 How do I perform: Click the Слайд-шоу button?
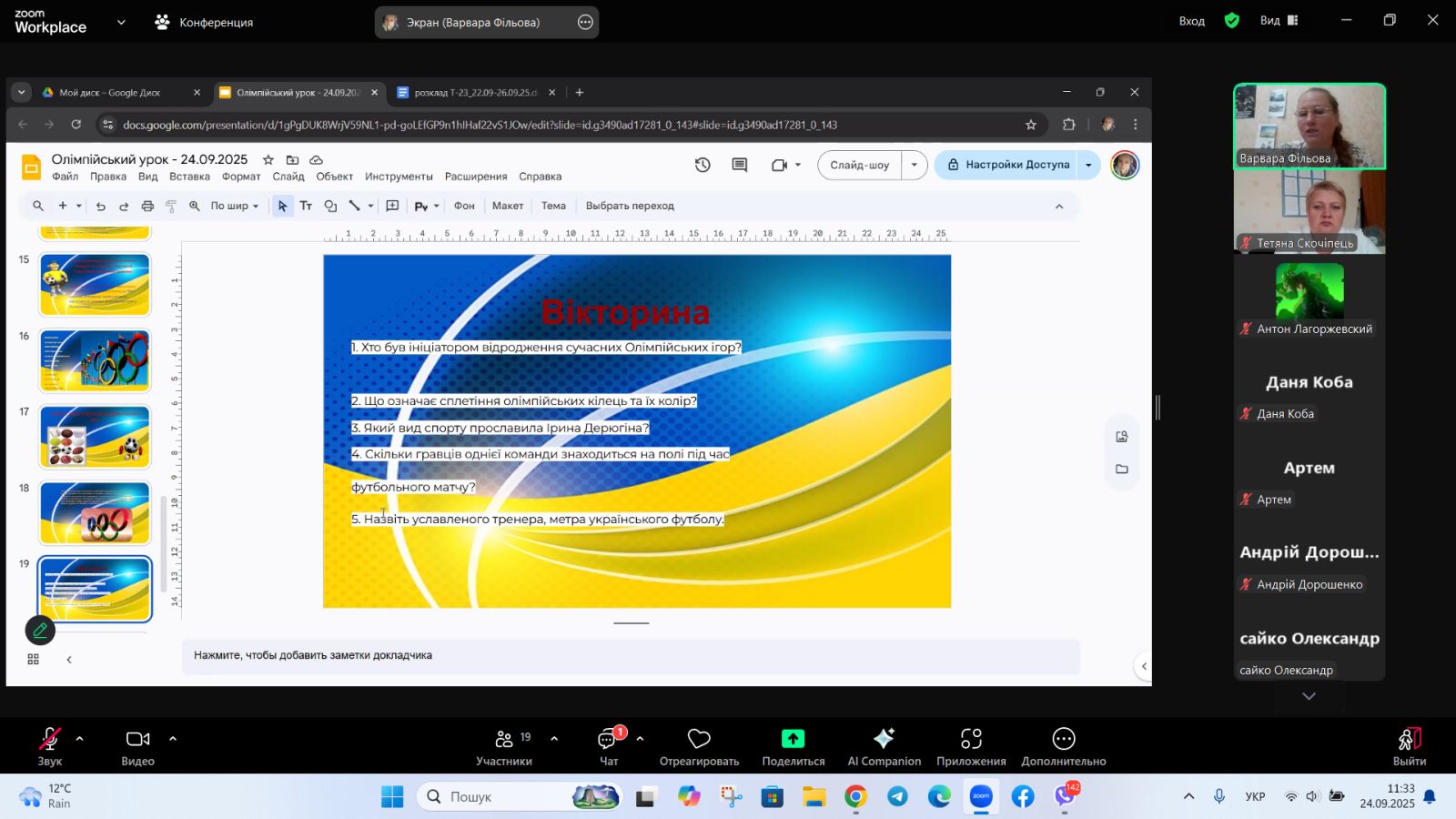coord(859,165)
